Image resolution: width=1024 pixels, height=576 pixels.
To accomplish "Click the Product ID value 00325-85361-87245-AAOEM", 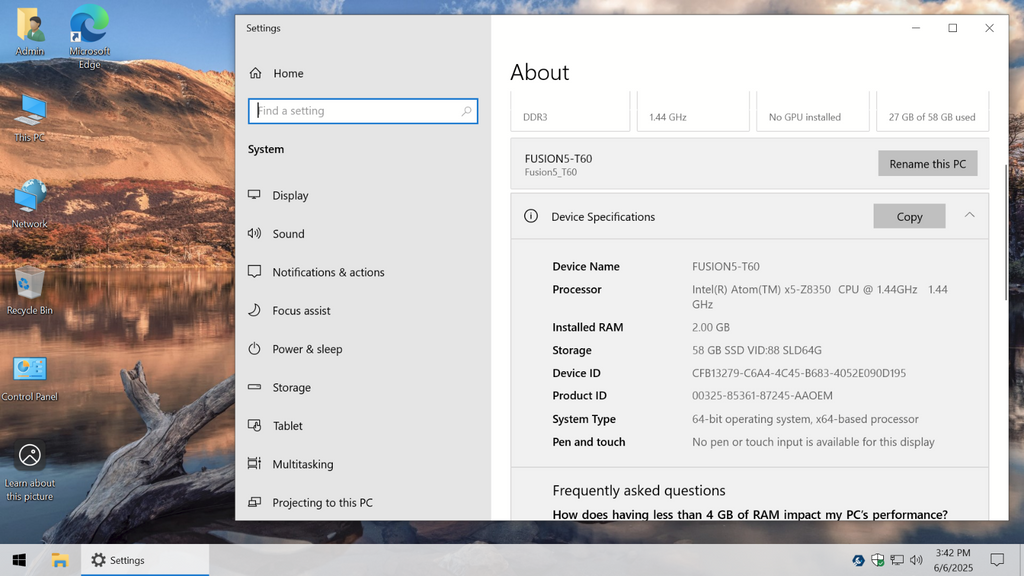I will [762, 396].
